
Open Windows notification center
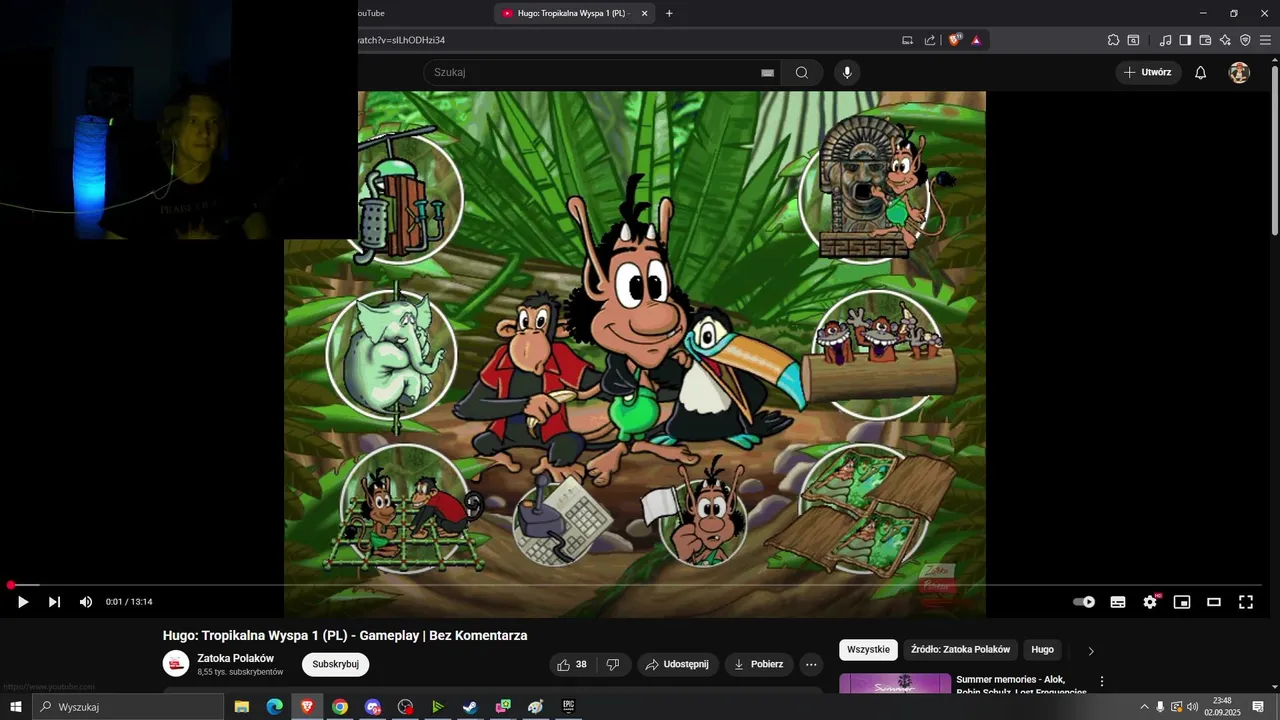click(x=1258, y=707)
